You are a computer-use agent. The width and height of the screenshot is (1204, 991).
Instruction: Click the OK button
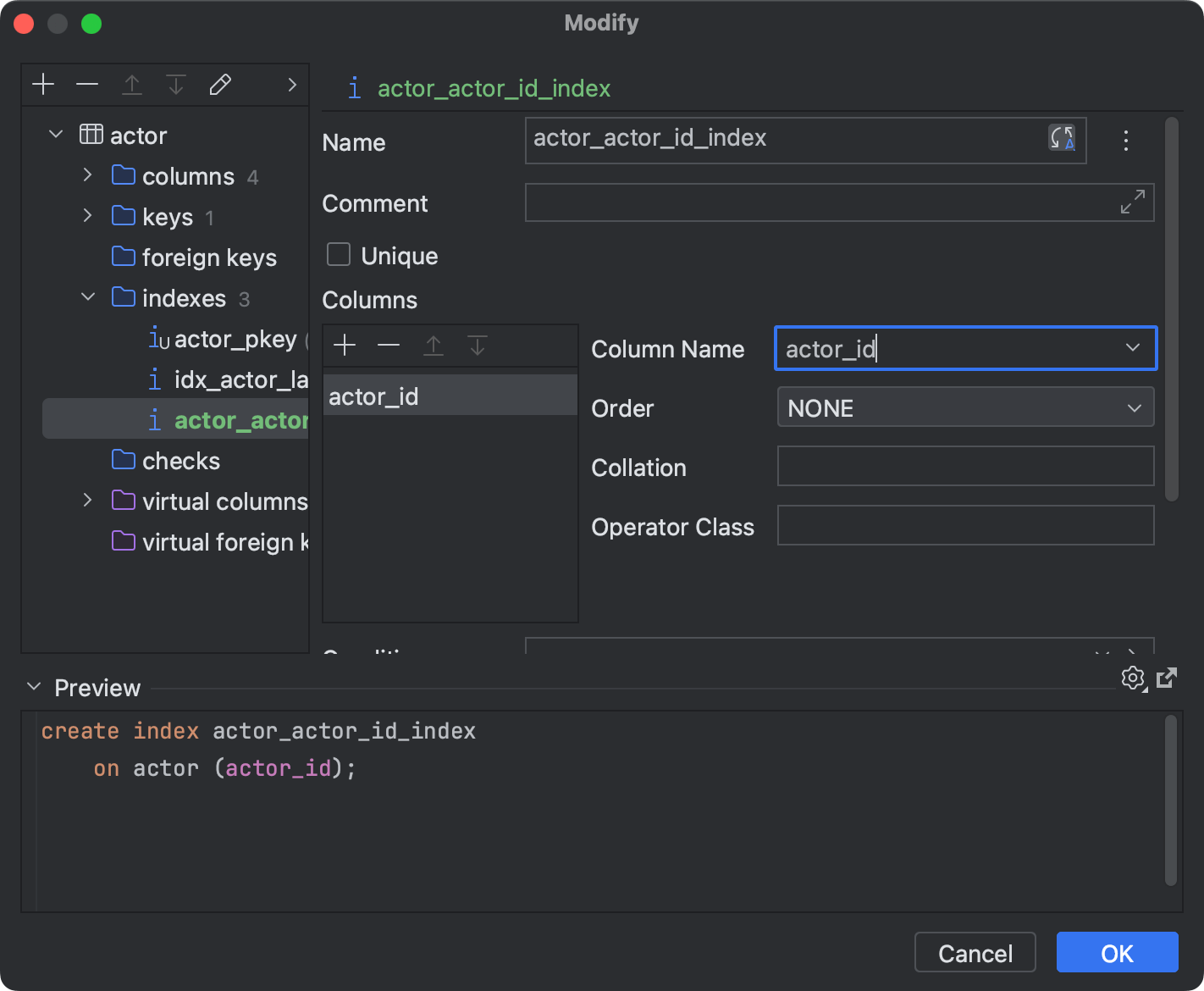coord(1117,952)
